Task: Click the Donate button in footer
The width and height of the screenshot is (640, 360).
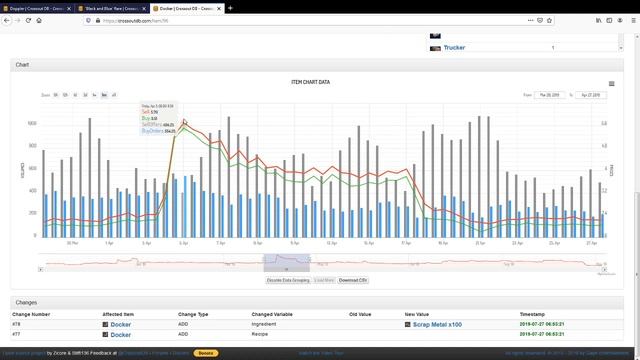Action: point(206,353)
